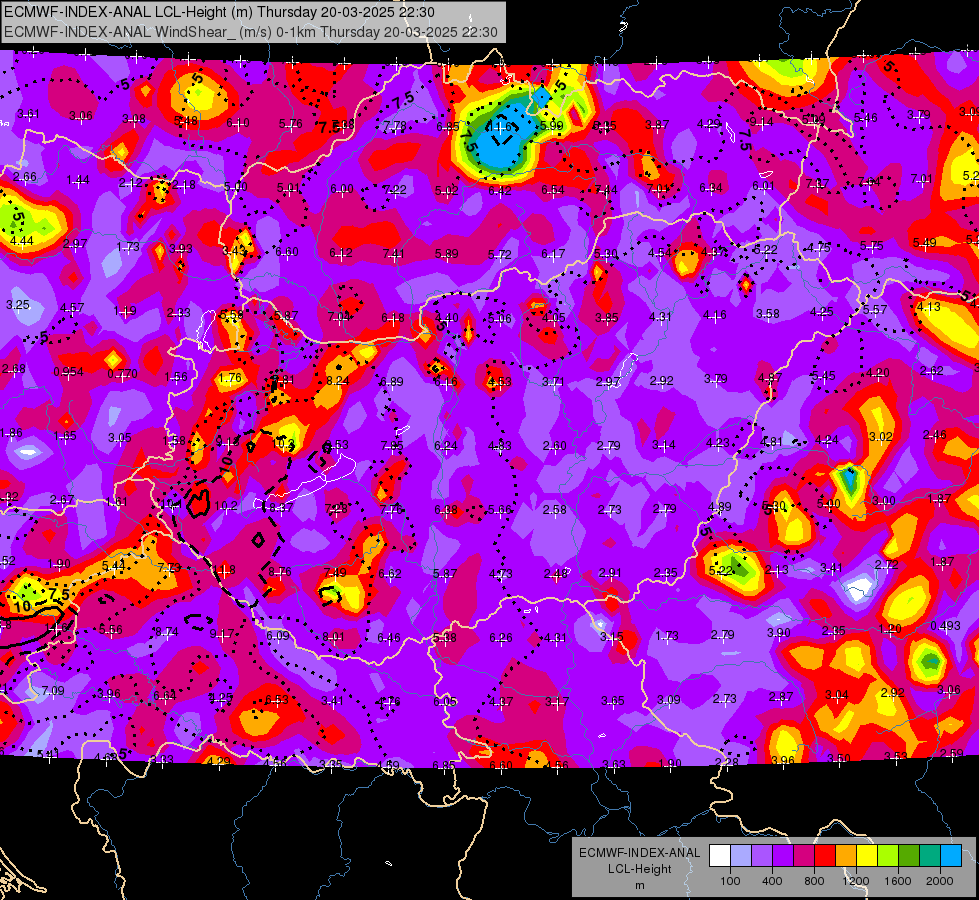The image size is (979, 900).
Task: Select the LCL-Height header line at top
Action: 219,12
